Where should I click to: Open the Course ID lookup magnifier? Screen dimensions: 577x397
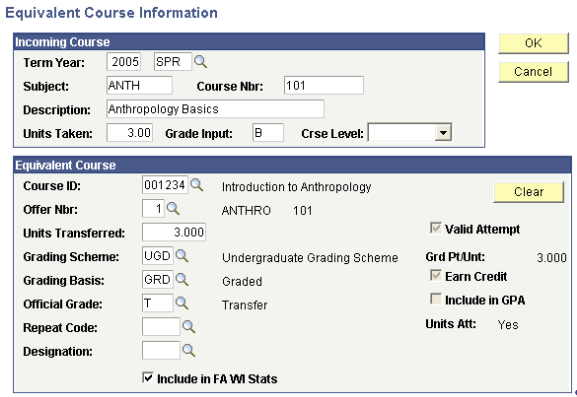[x=197, y=185]
